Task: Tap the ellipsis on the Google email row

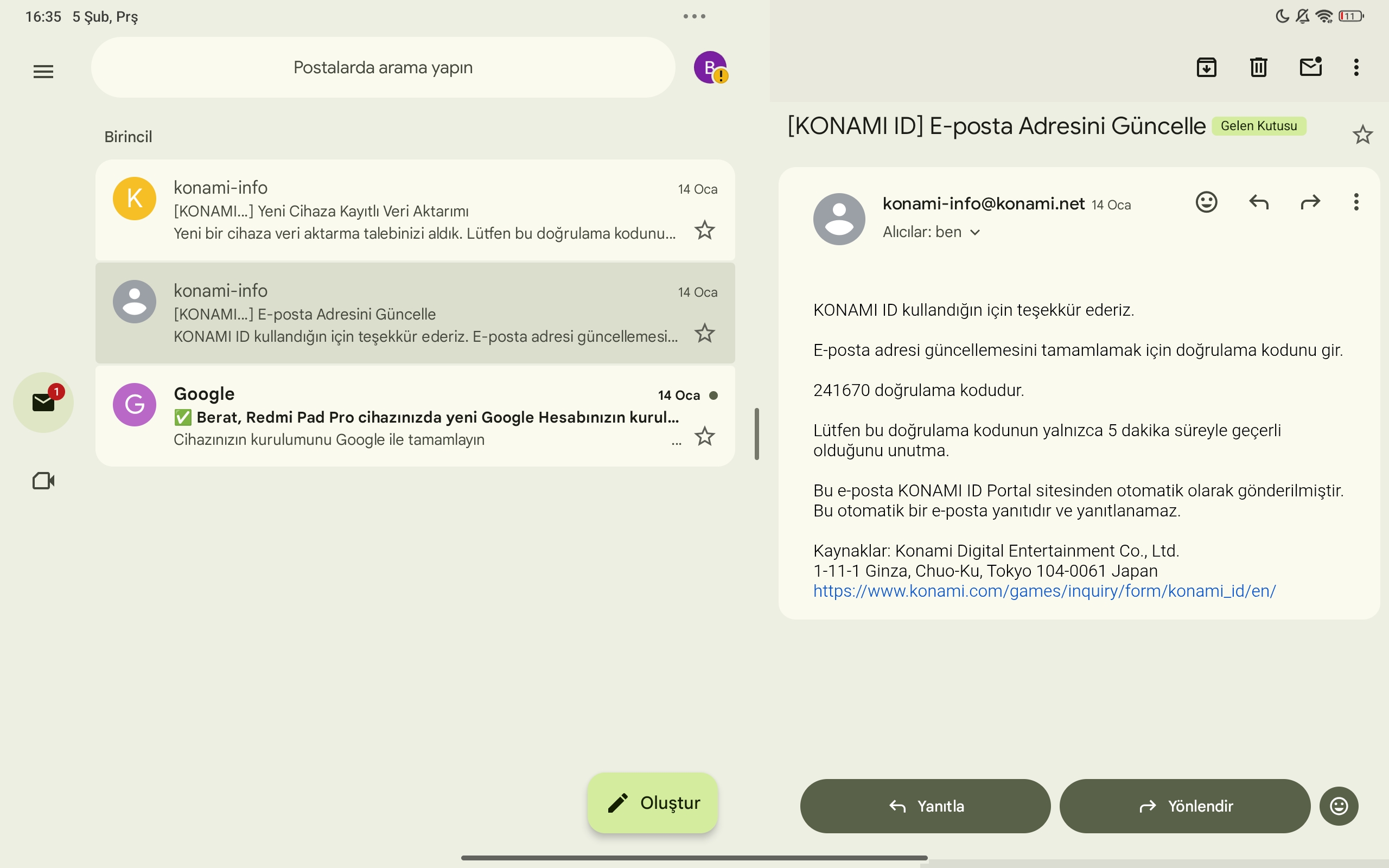Action: (x=677, y=443)
